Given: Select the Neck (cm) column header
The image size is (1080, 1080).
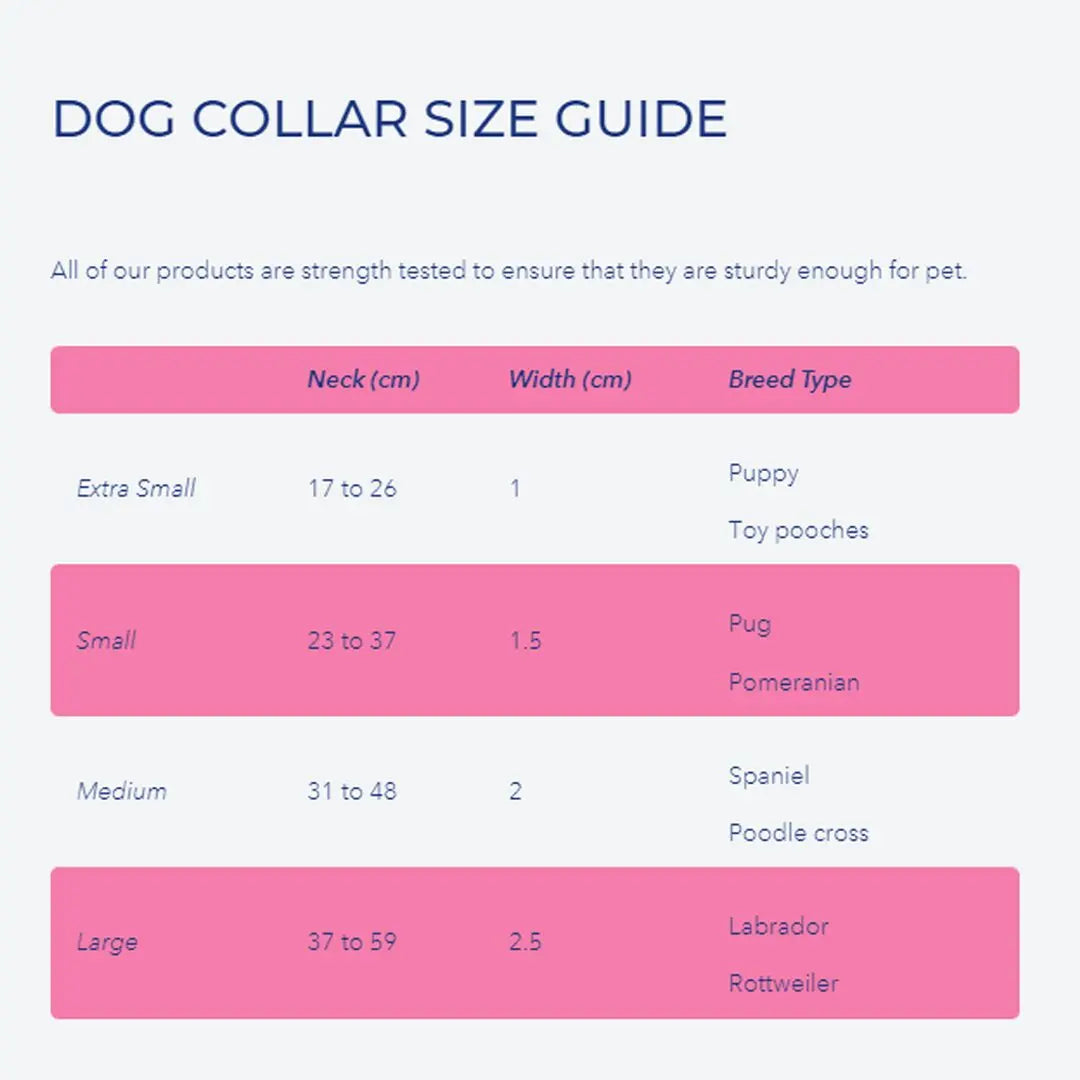Looking at the screenshot, I should pos(363,380).
